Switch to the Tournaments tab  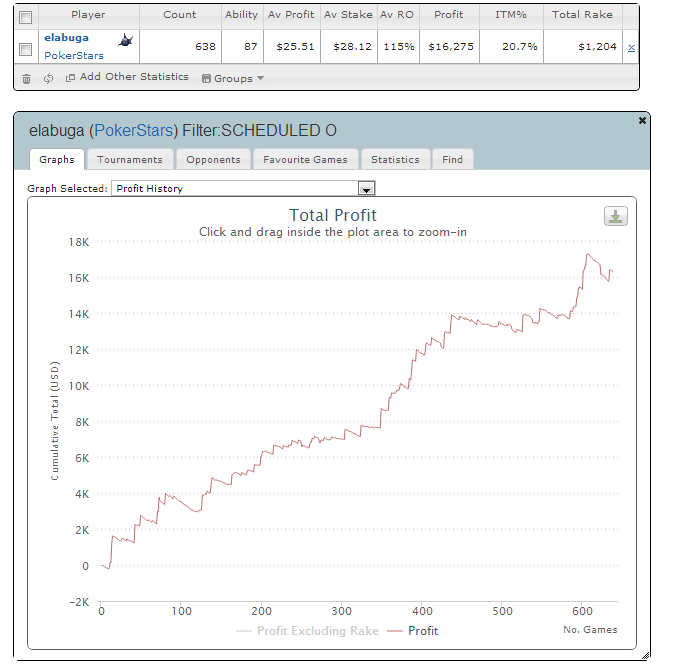click(x=130, y=159)
